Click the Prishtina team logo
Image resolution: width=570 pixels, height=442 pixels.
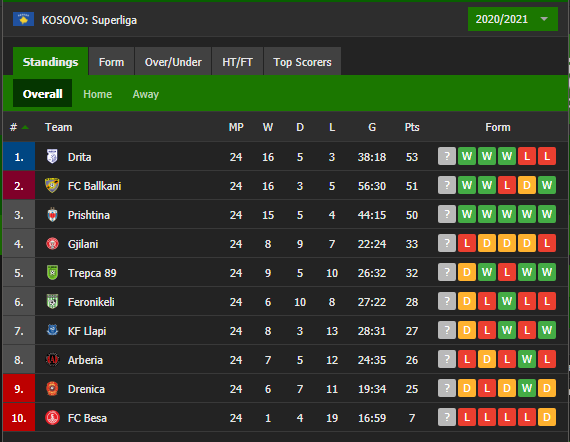pos(52,214)
